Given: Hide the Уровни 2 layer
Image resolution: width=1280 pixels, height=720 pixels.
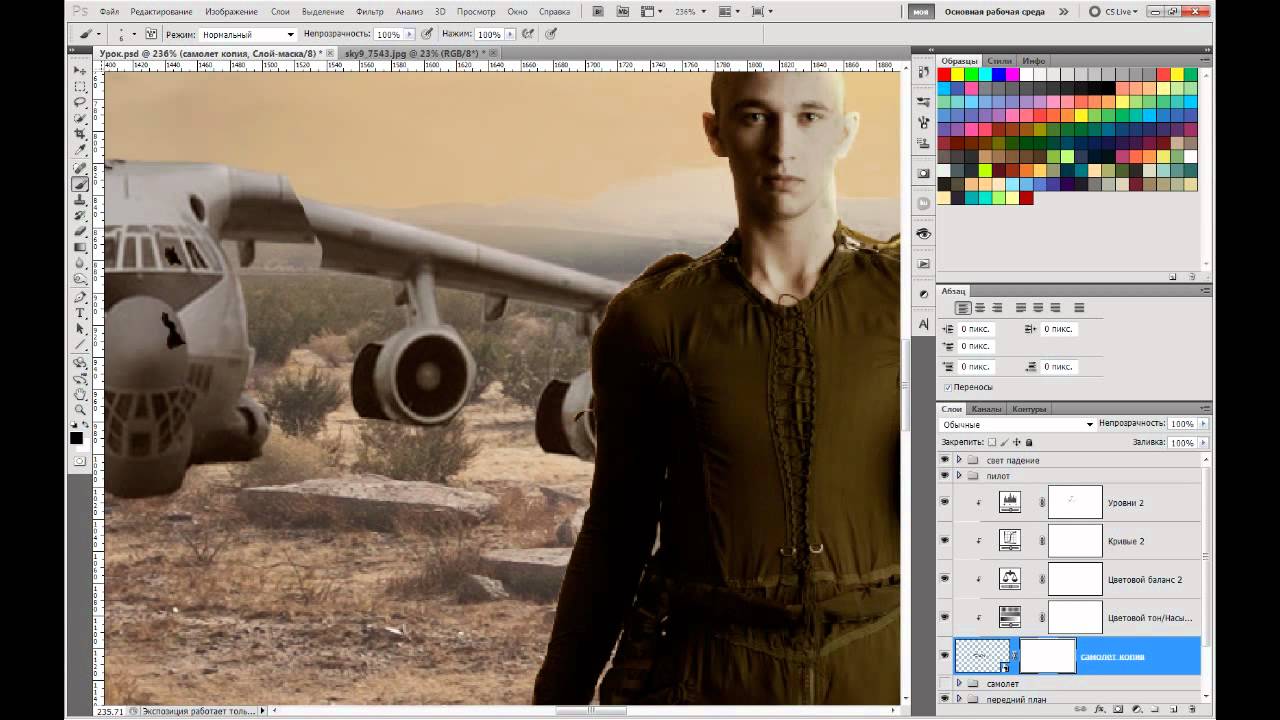Looking at the screenshot, I should (x=944, y=502).
